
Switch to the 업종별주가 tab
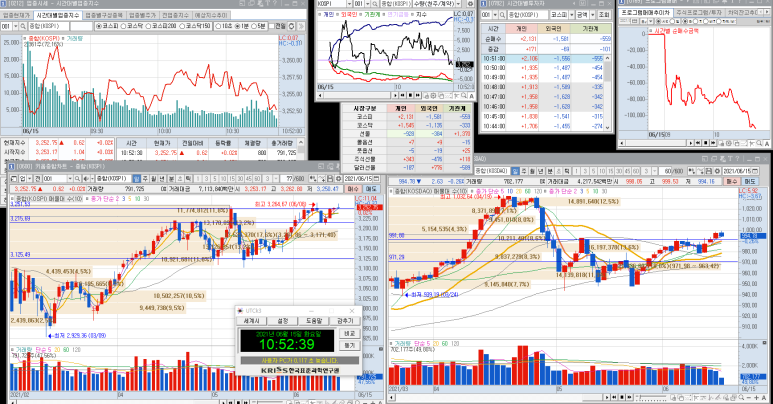pos(142,15)
